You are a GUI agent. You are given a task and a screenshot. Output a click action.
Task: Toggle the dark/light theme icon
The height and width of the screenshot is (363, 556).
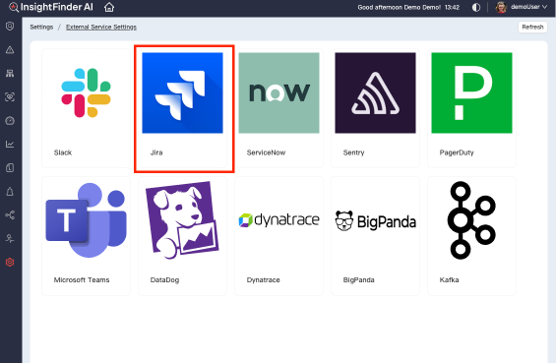(476, 7)
